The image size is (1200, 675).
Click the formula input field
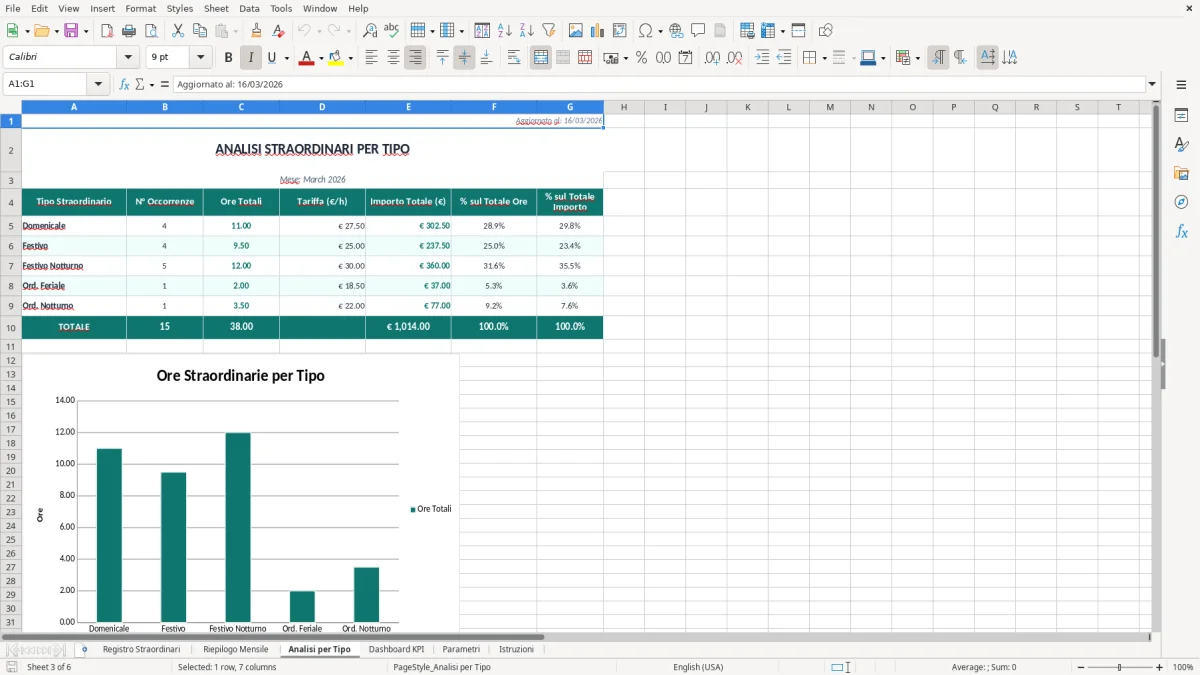pos(658,84)
